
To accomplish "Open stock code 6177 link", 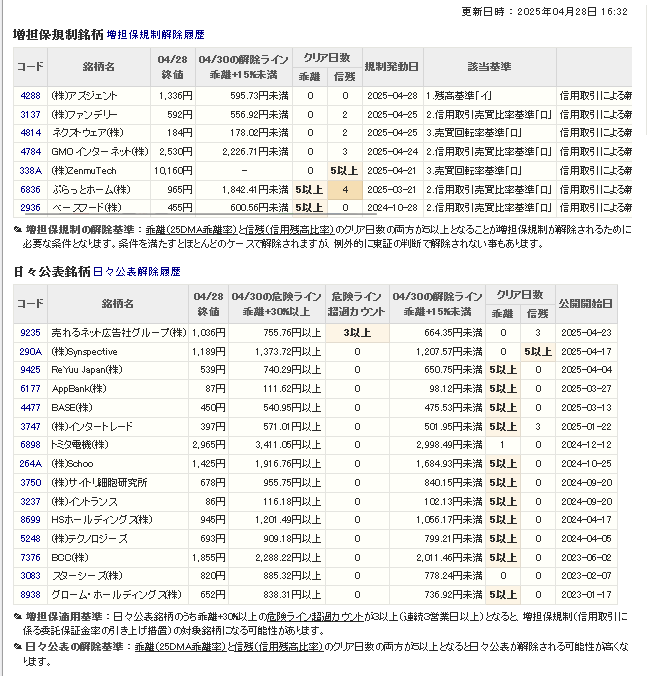I will point(30,389).
